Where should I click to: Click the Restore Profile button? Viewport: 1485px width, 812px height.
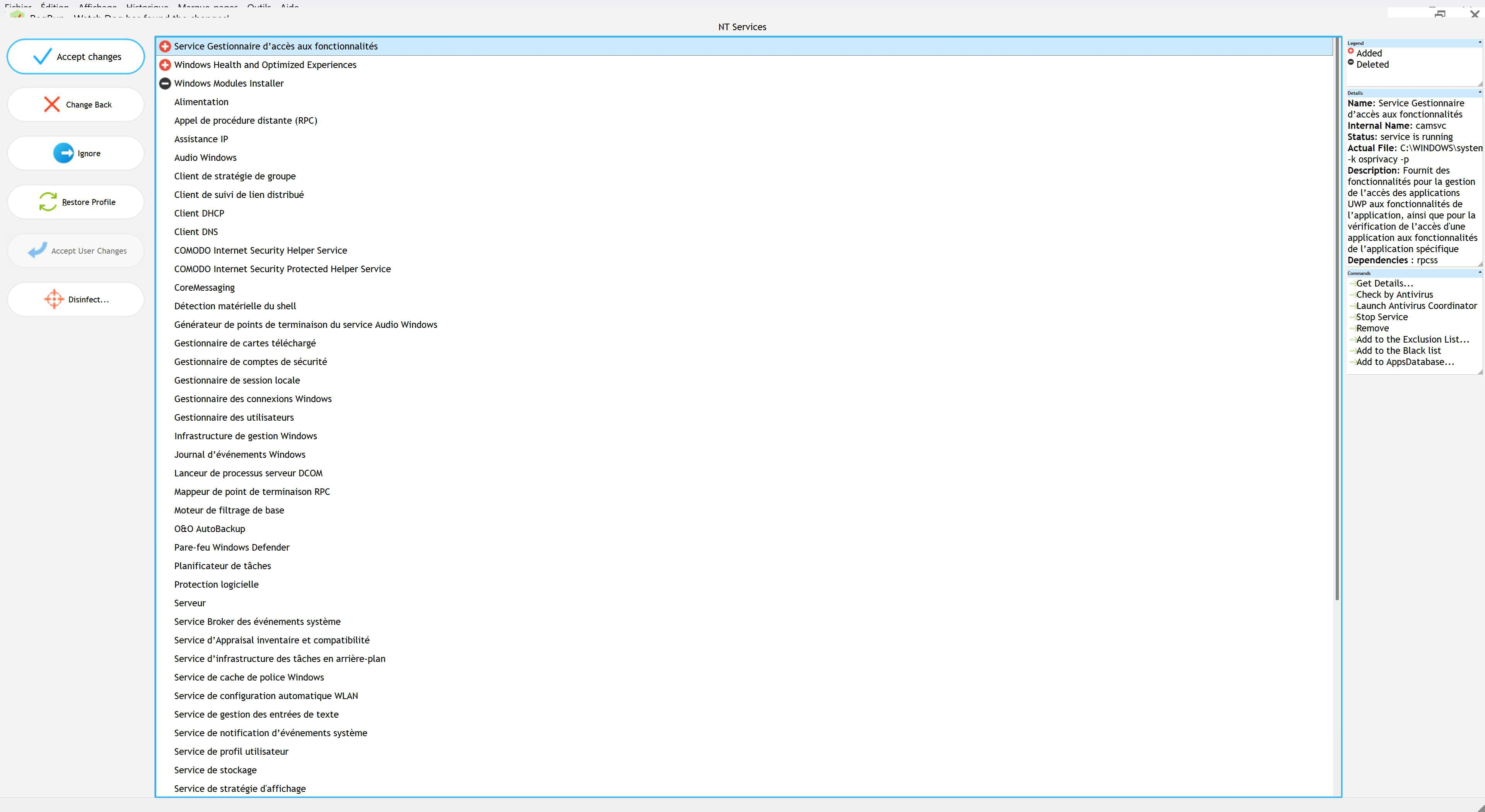[x=75, y=202]
